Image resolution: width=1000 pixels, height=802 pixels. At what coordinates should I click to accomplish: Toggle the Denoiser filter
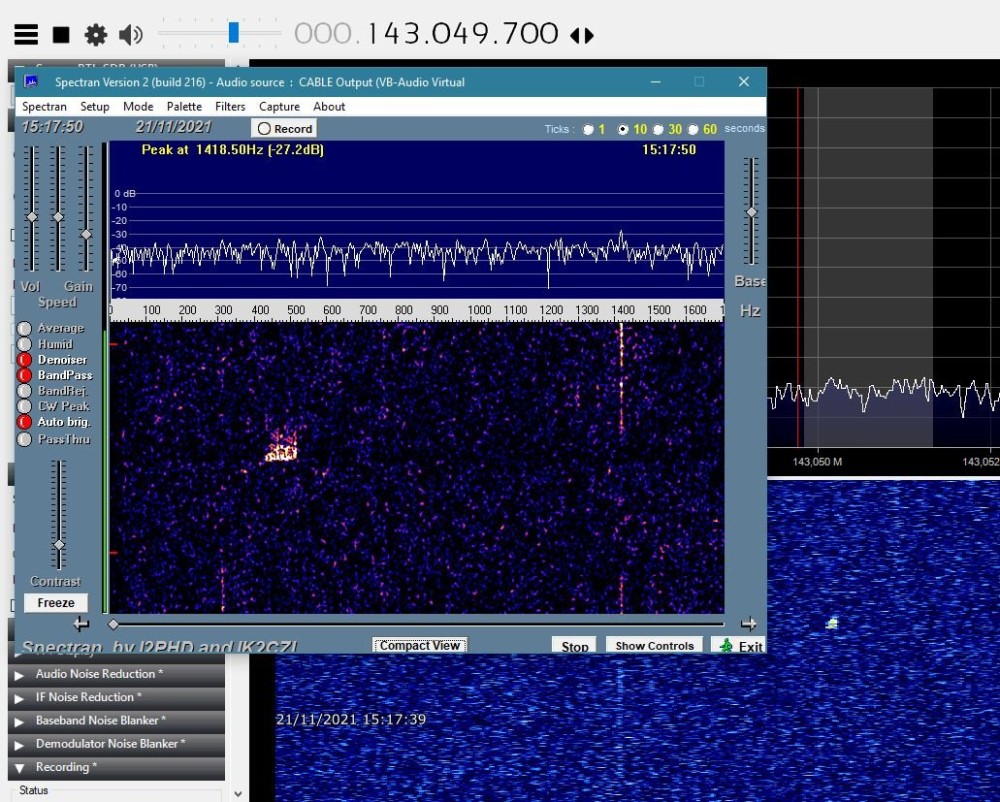25,360
